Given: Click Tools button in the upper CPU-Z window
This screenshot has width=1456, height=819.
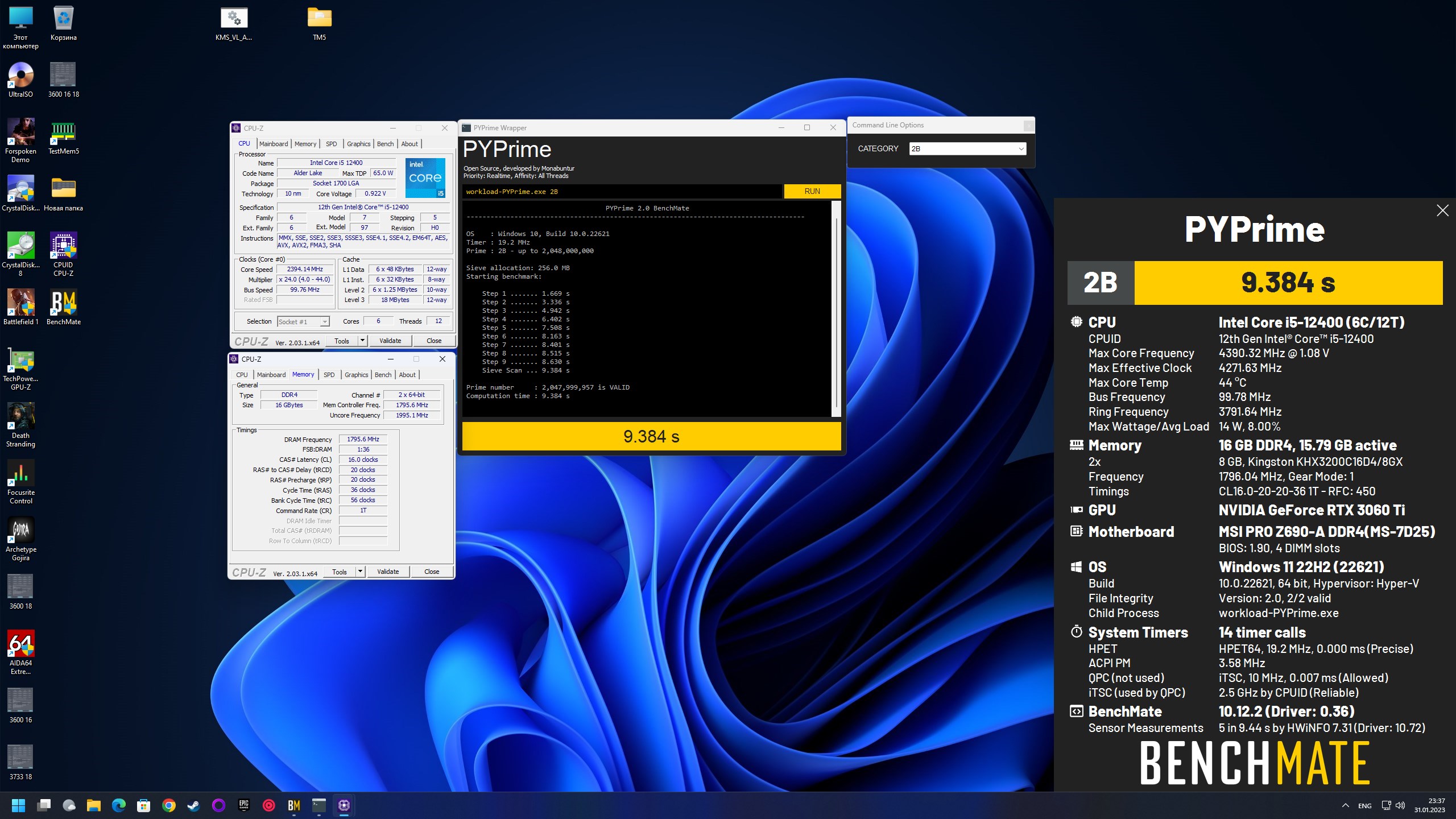Looking at the screenshot, I should [x=342, y=341].
